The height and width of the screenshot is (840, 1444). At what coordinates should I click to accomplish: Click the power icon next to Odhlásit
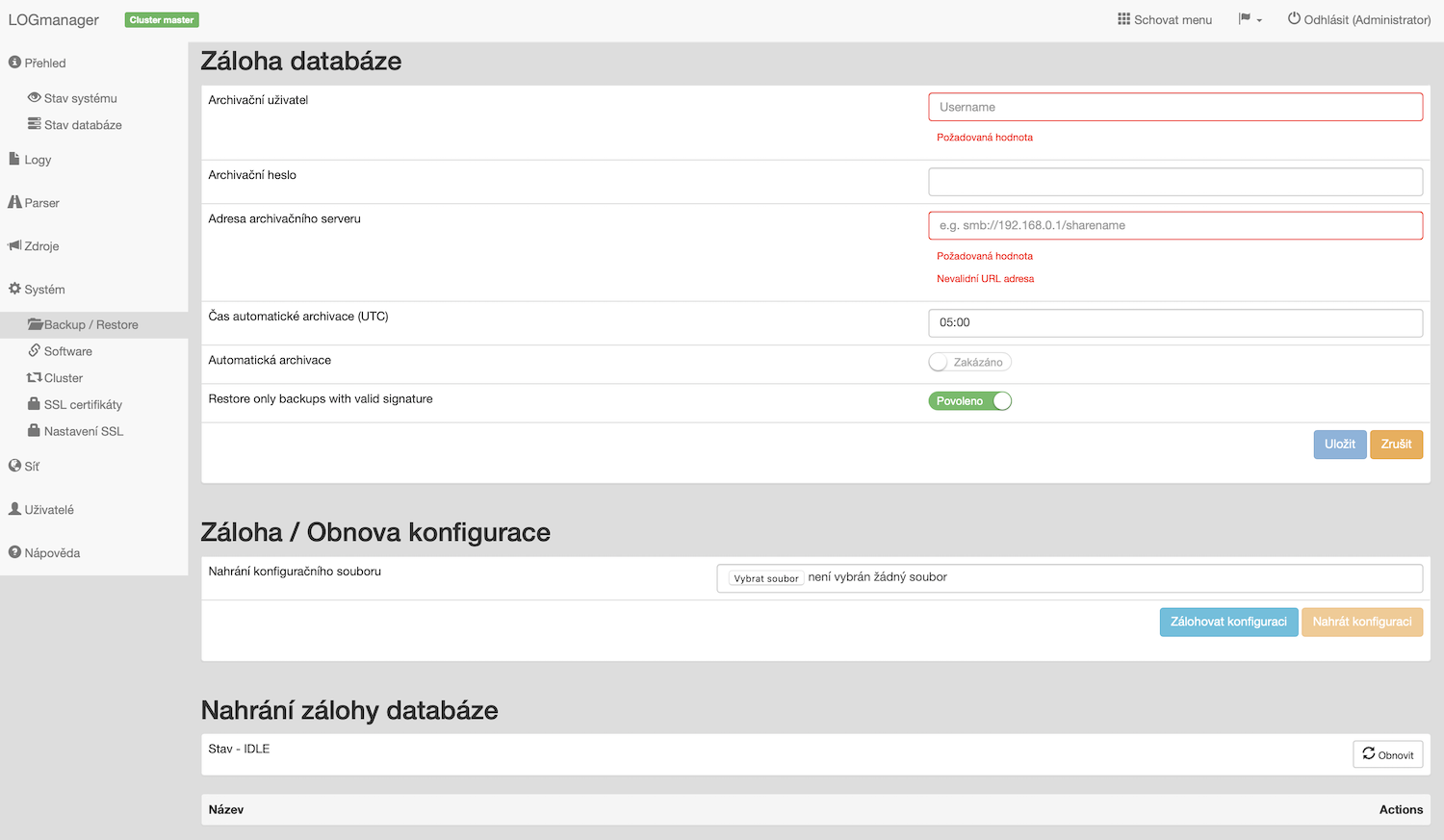click(x=1294, y=18)
